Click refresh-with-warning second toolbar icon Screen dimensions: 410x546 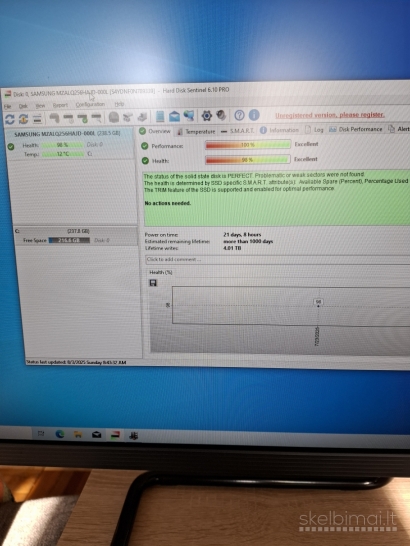tap(23, 119)
